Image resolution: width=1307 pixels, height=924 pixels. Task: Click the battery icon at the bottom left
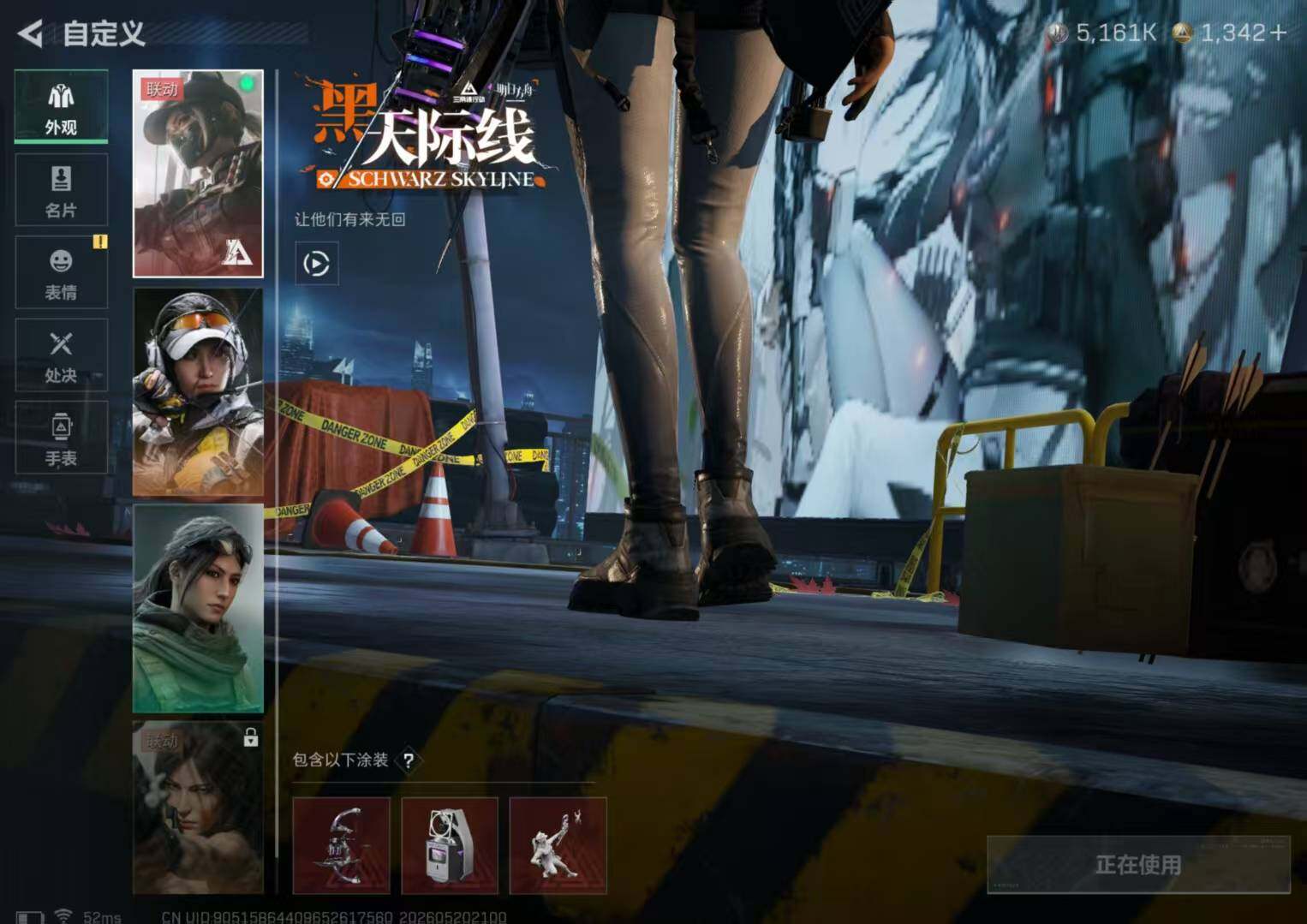coord(29,918)
